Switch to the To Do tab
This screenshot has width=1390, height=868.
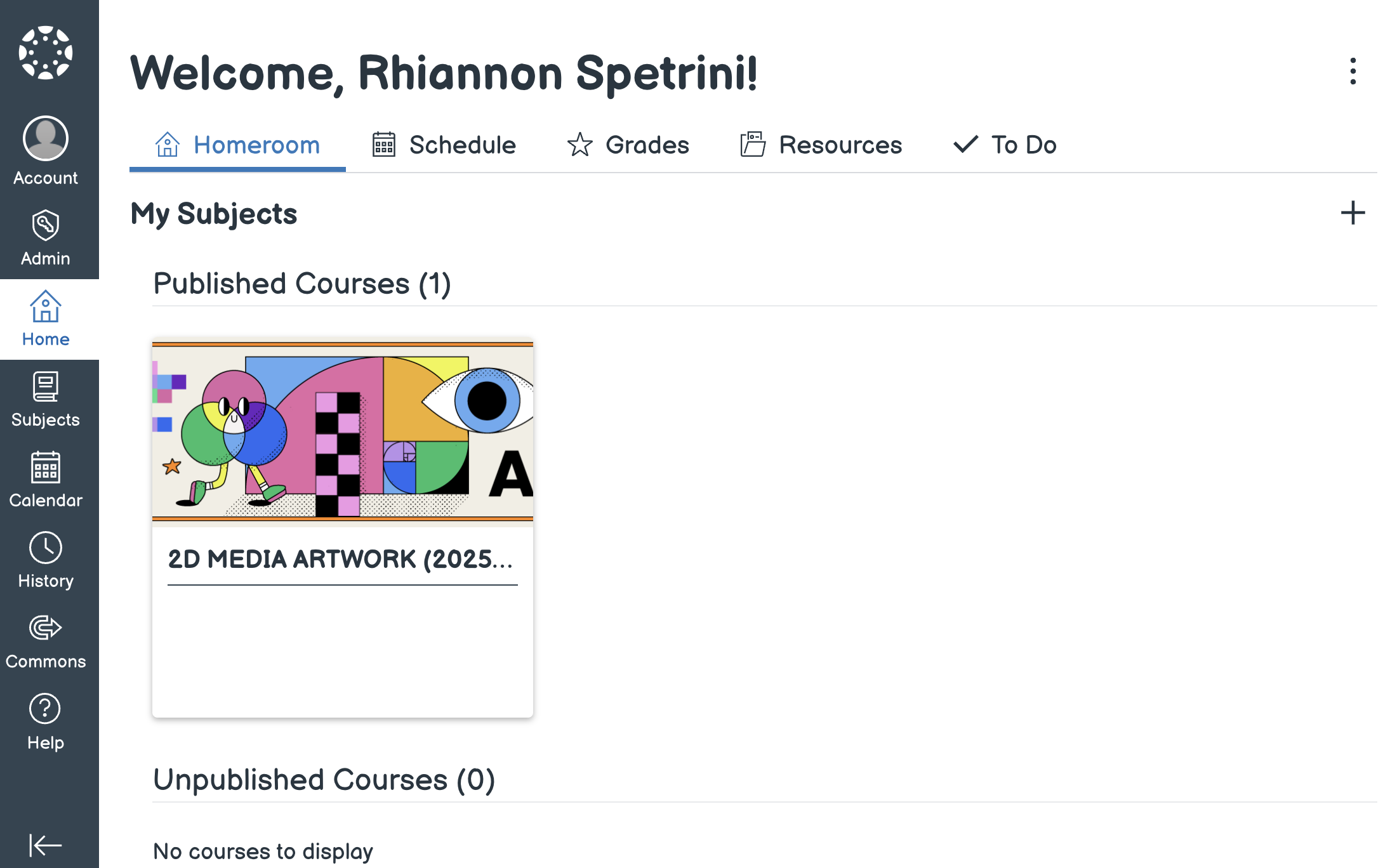coord(1005,145)
